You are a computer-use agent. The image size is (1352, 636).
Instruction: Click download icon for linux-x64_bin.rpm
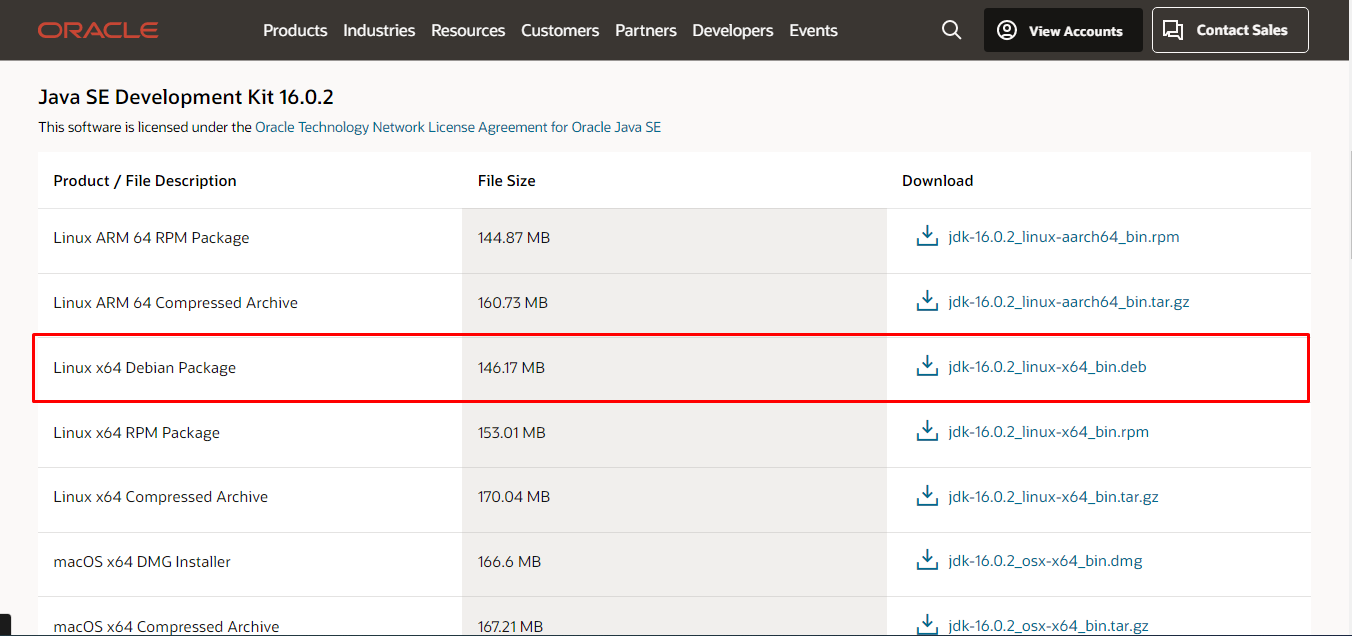coord(927,432)
